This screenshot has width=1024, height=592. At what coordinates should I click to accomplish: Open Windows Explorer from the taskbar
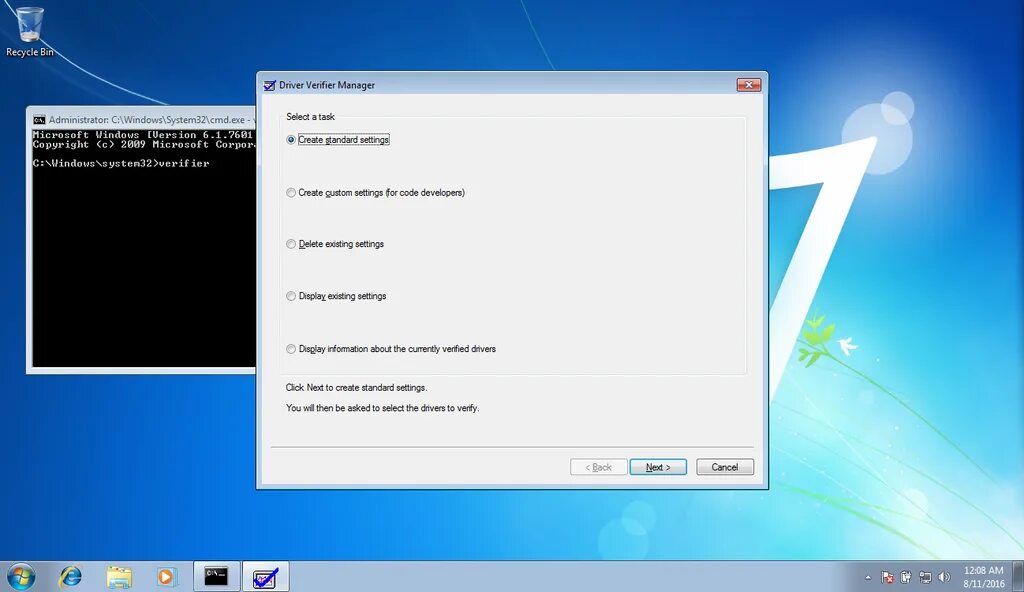(x=119, y=576)
